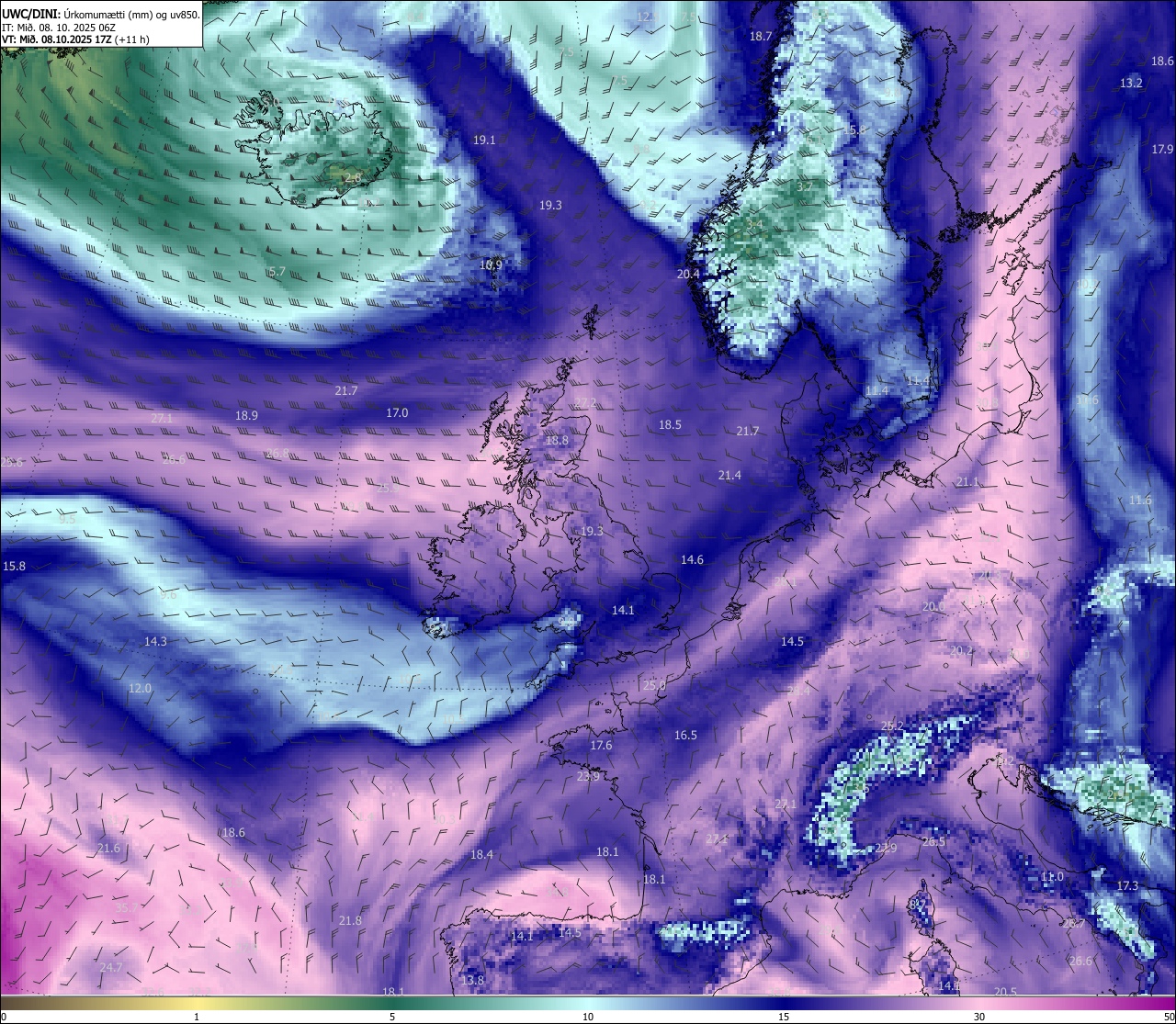Click the "VT: Mið. 08.10.2025 17Z (+11 h)" line
This screenshot has width=1176, height=1024.
click(75, 39)
